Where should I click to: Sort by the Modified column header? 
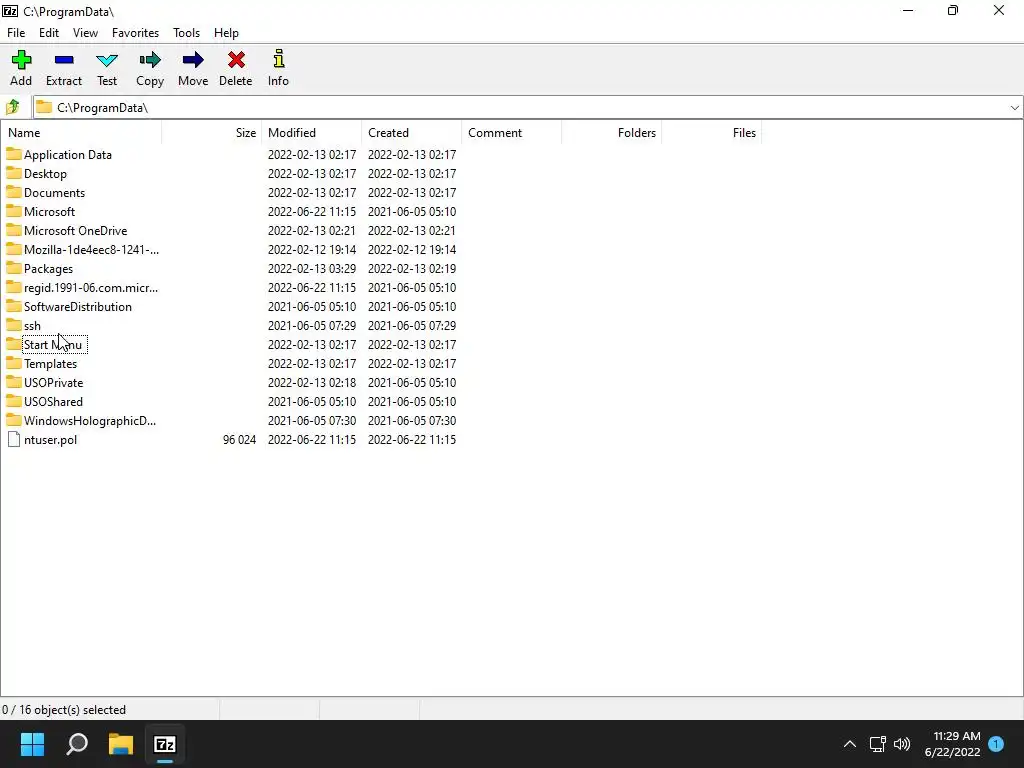[312, 133]
